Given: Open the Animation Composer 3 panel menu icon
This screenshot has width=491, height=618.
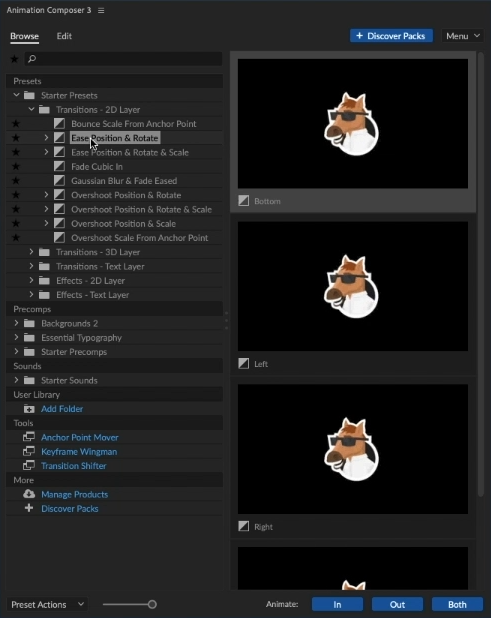Looking at the screenshot, I should [x=101, y=10].
